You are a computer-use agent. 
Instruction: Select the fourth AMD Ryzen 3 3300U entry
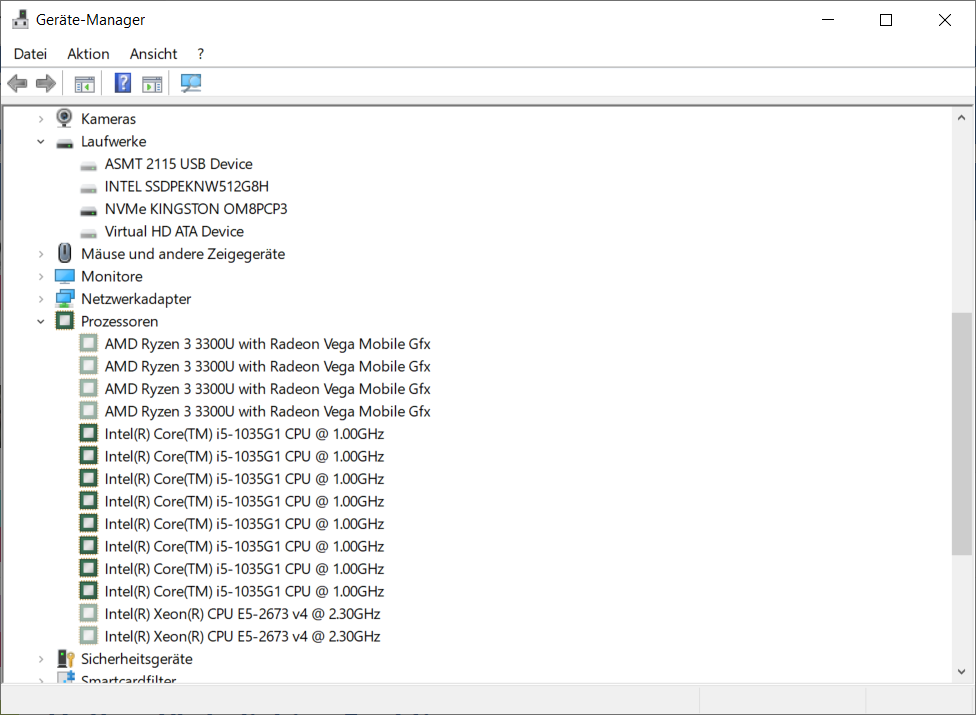point(268,411)
